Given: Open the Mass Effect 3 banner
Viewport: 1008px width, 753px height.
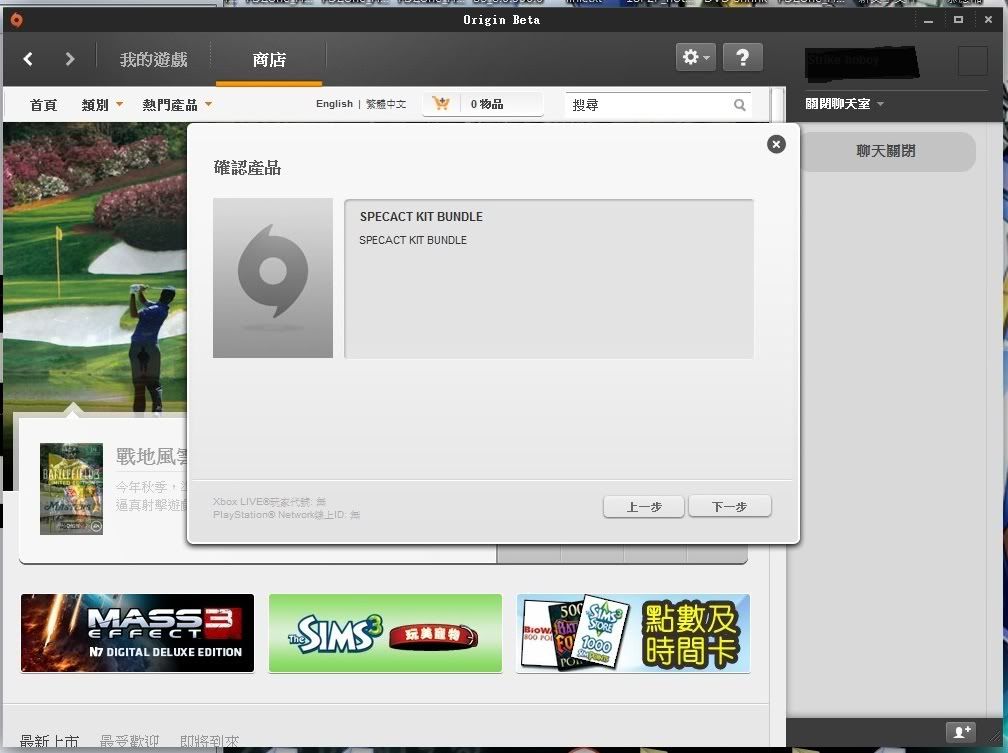Looking at the screenshot, I should [x=137, y=633].
